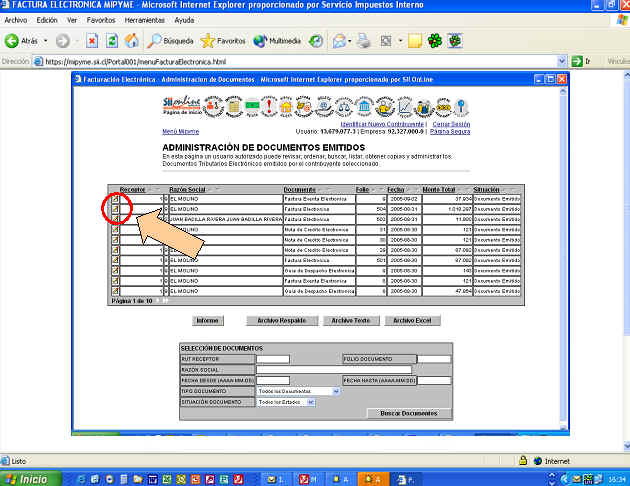This screenshot has width=630, height=486.
Task: Follow the Menú Mipyme link
Action: pyautogui.click(x=180, y=131)
